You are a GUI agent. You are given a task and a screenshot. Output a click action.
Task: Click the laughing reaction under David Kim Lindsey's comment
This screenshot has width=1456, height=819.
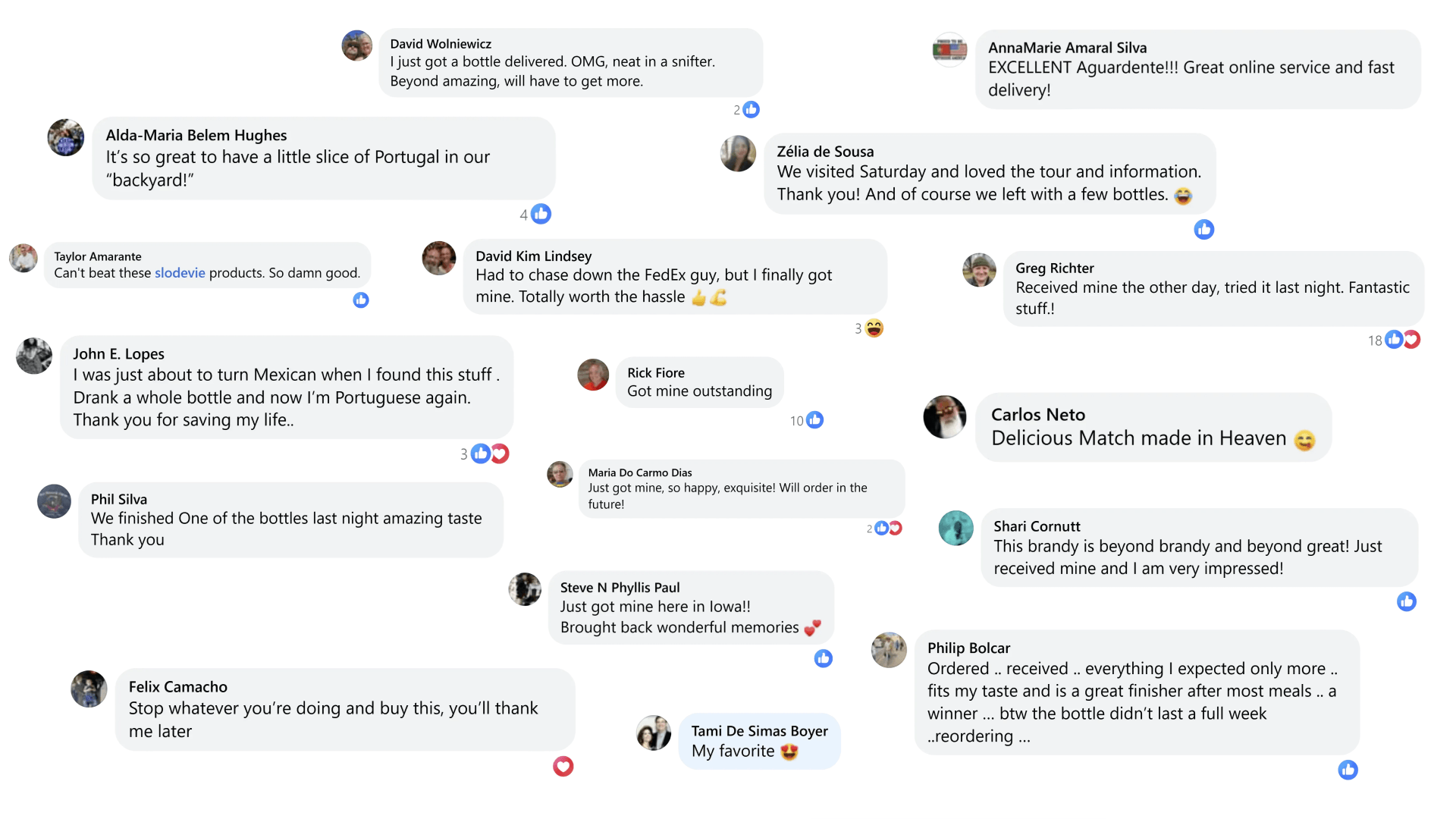(x=874, y=328)
